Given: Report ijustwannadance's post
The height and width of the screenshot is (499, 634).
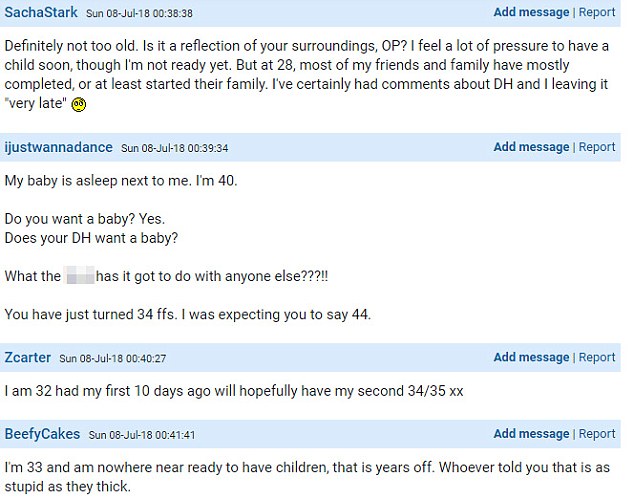Looking at the screenshot, I should pyautogui.click(x=597, y=147).
